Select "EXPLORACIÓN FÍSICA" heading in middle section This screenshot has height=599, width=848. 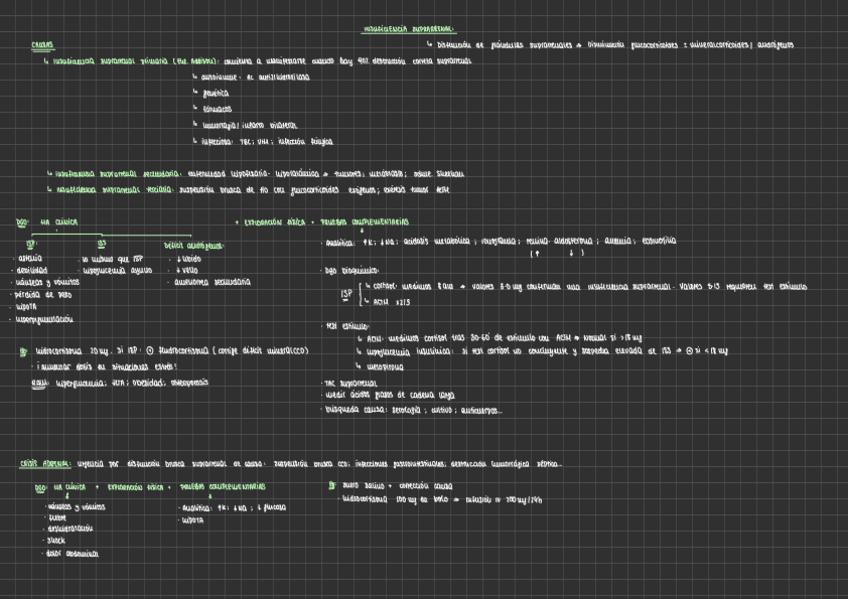pos(274,222)
